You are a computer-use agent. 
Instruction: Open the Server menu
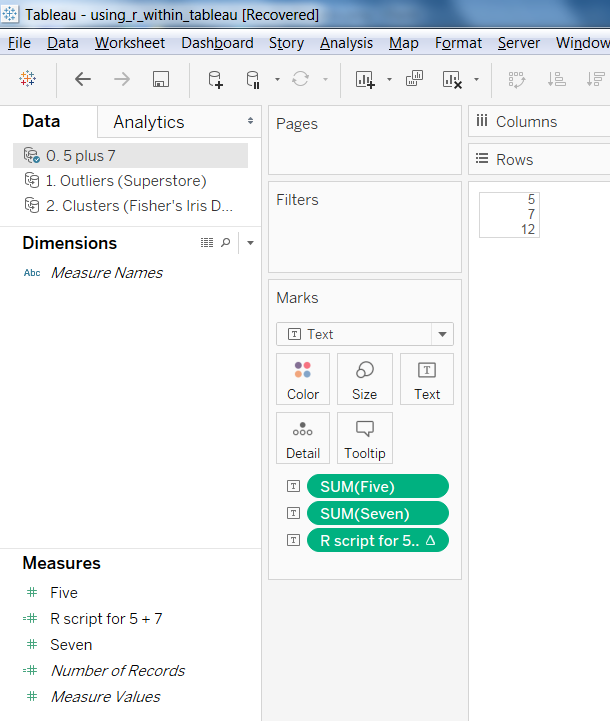519,43
